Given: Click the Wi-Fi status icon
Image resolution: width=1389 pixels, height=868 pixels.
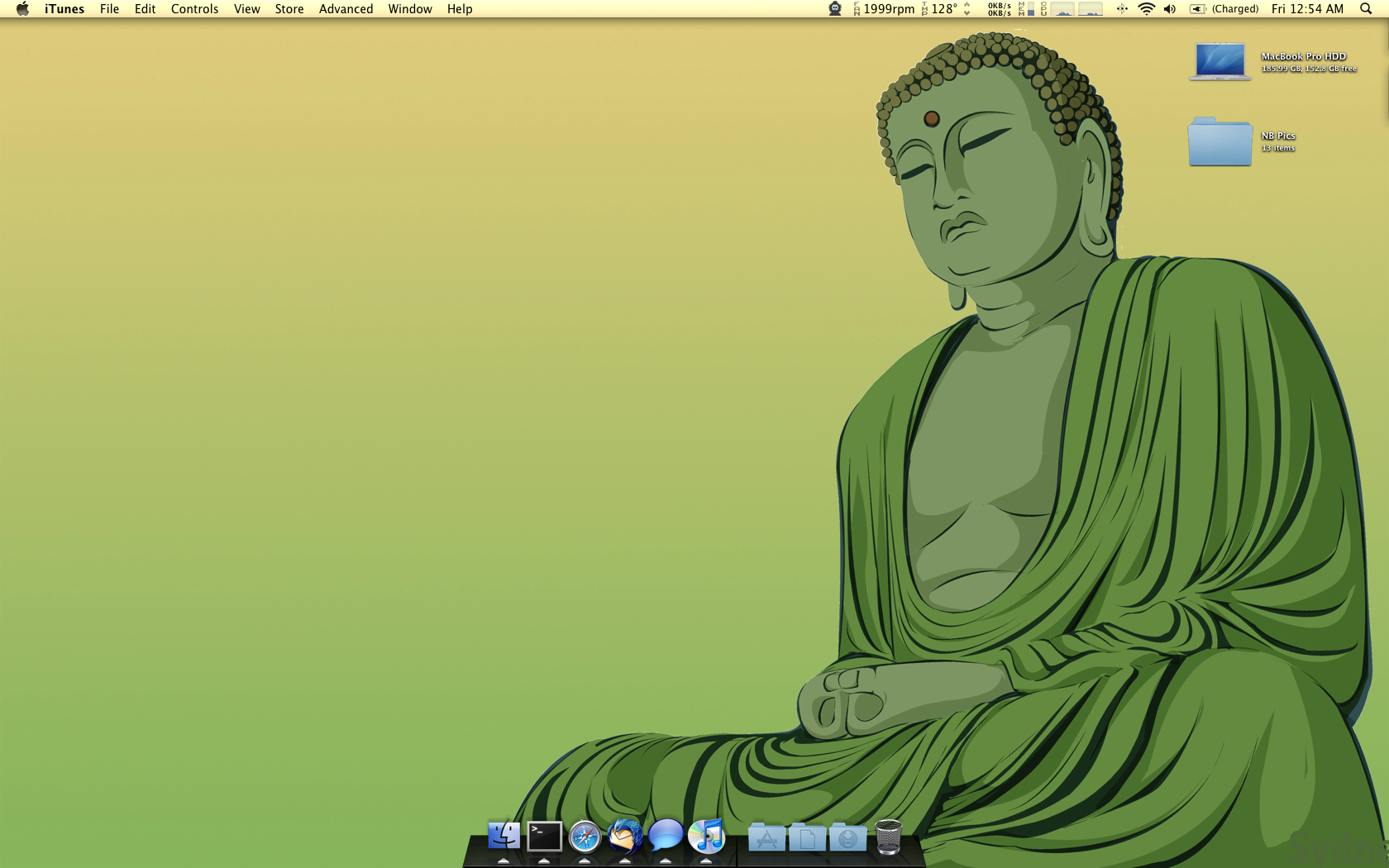Looking at the screenshot, I should click(x=1146, y=9).
